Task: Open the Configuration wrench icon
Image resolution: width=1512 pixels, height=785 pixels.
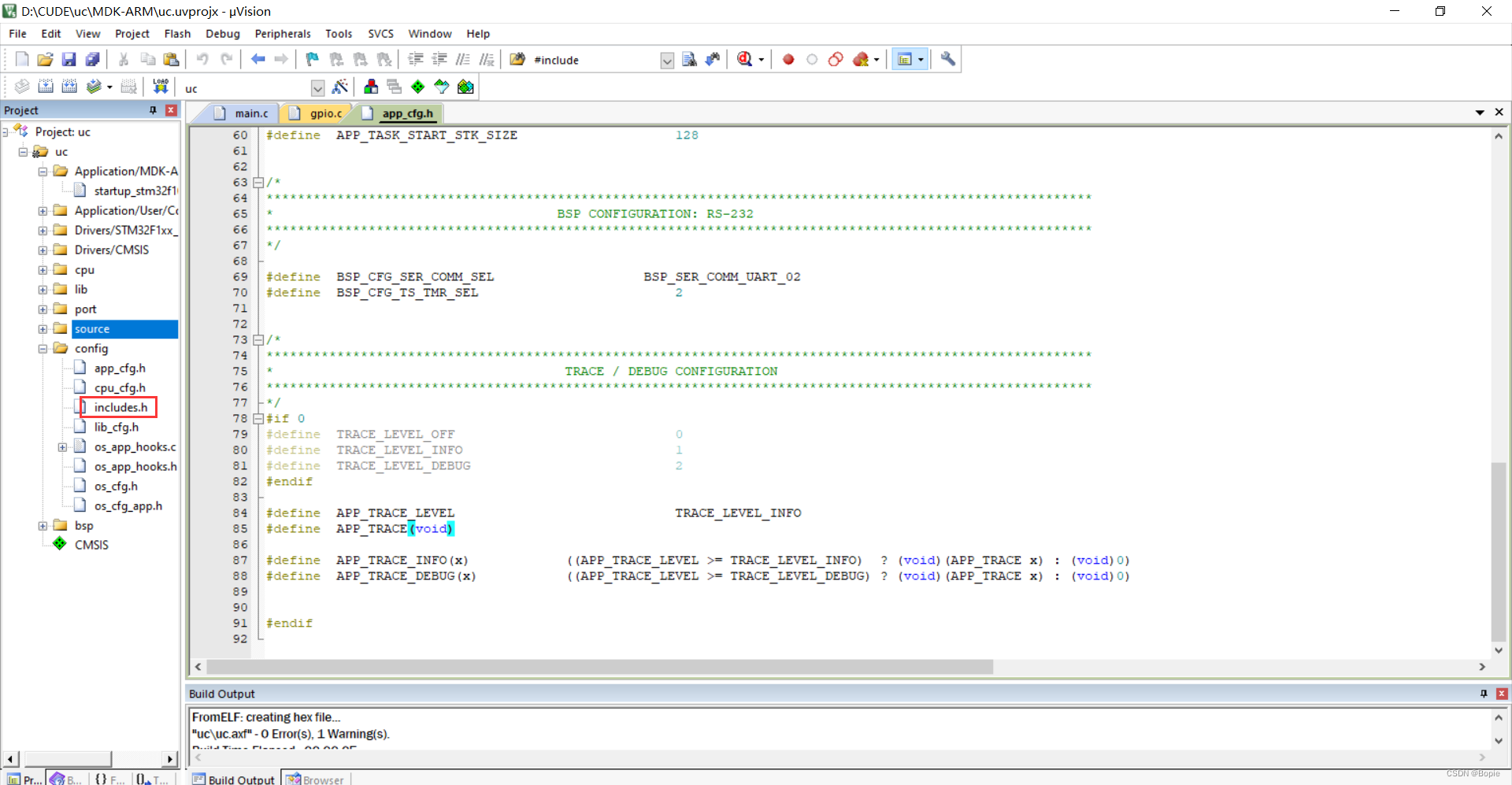Action: tap(948, 59)
